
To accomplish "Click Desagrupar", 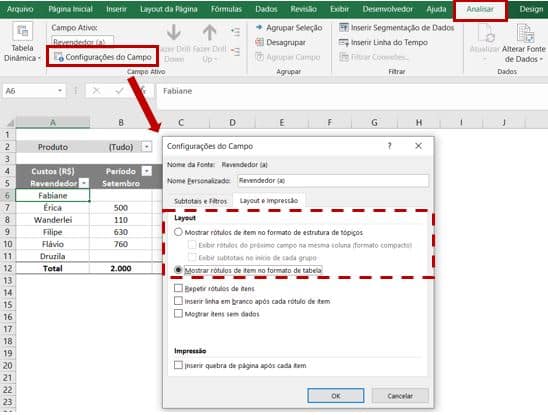I will pos(281,42).
